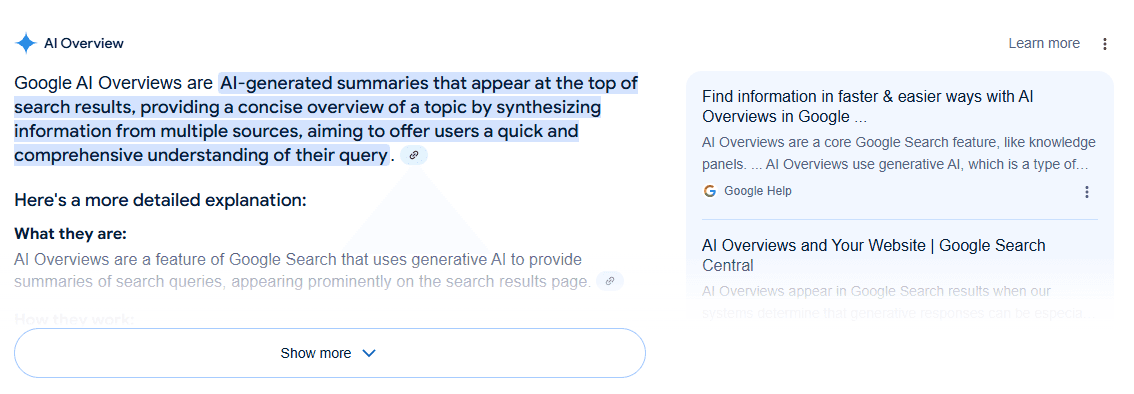1134x394 pixels.
Task: Click the 'AI Overviews are a feature' paragraph
Action: coord(304,270)
